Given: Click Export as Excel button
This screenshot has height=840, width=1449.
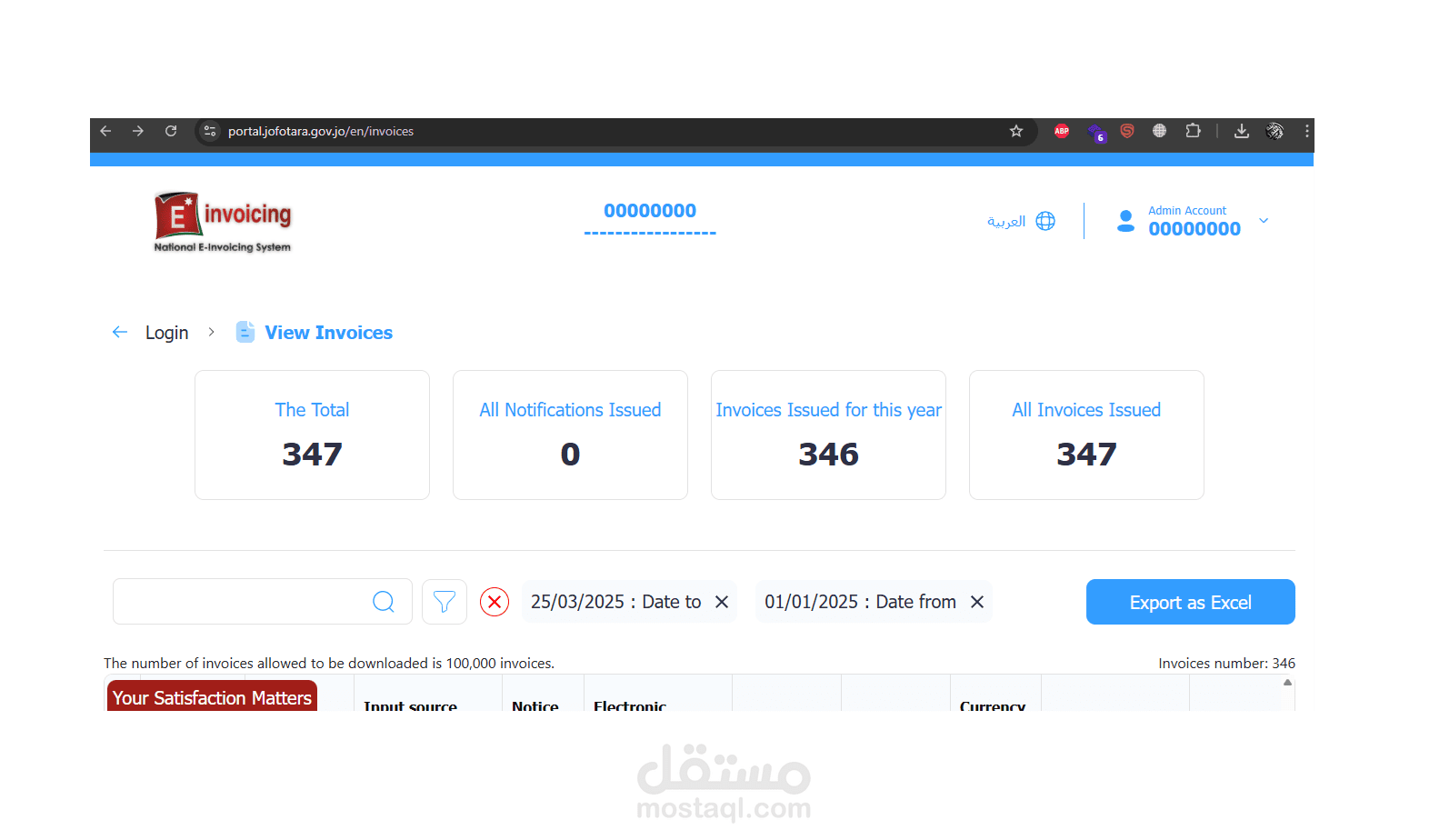Looking at the screenshot, I should point(1191,602).
